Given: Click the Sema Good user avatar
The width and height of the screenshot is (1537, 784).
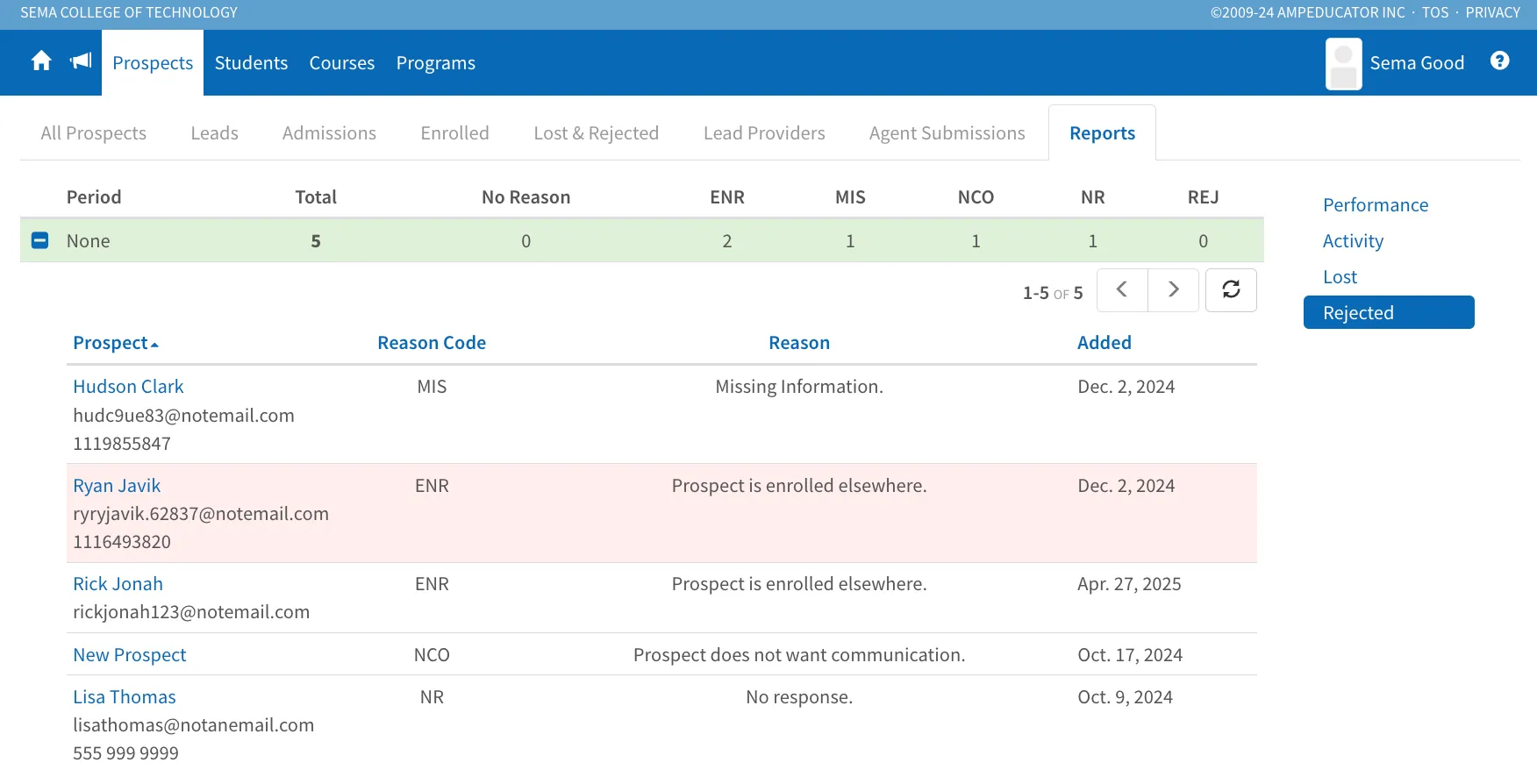Looking at the screenshot, I should pyautogui.click(x=1343, y=63).
